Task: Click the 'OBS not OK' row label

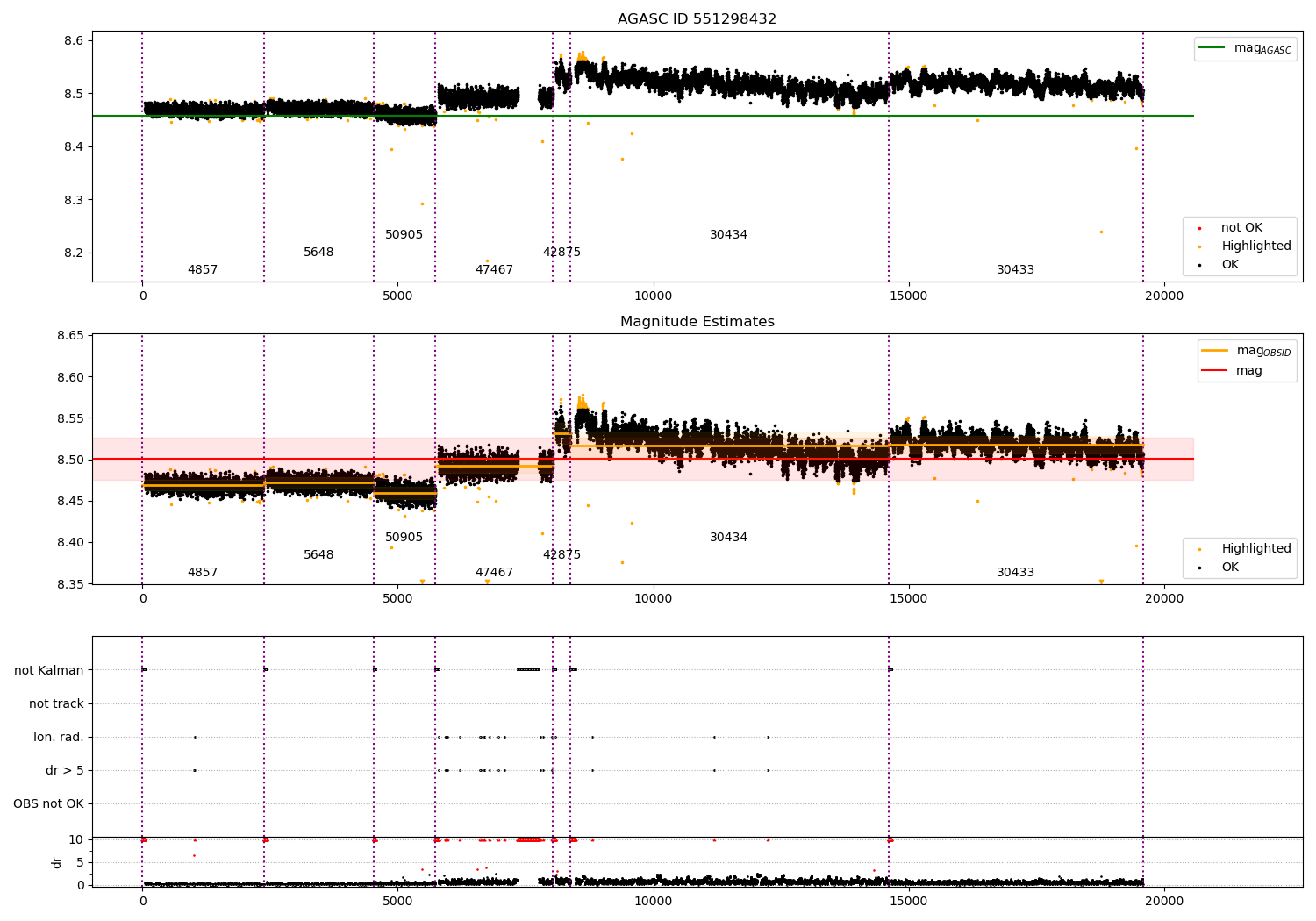Action: 48,803
